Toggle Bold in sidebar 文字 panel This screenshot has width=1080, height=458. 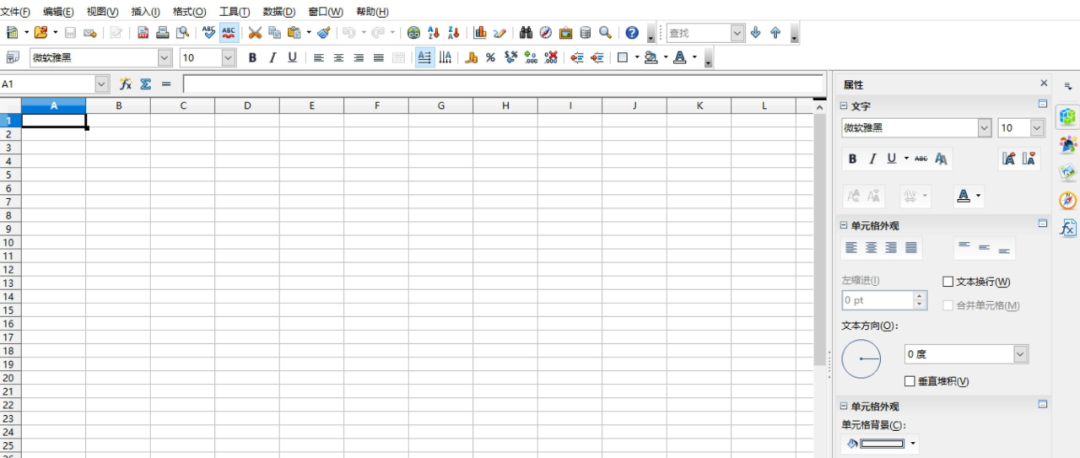pyautogui.click(x=852, y=159)
